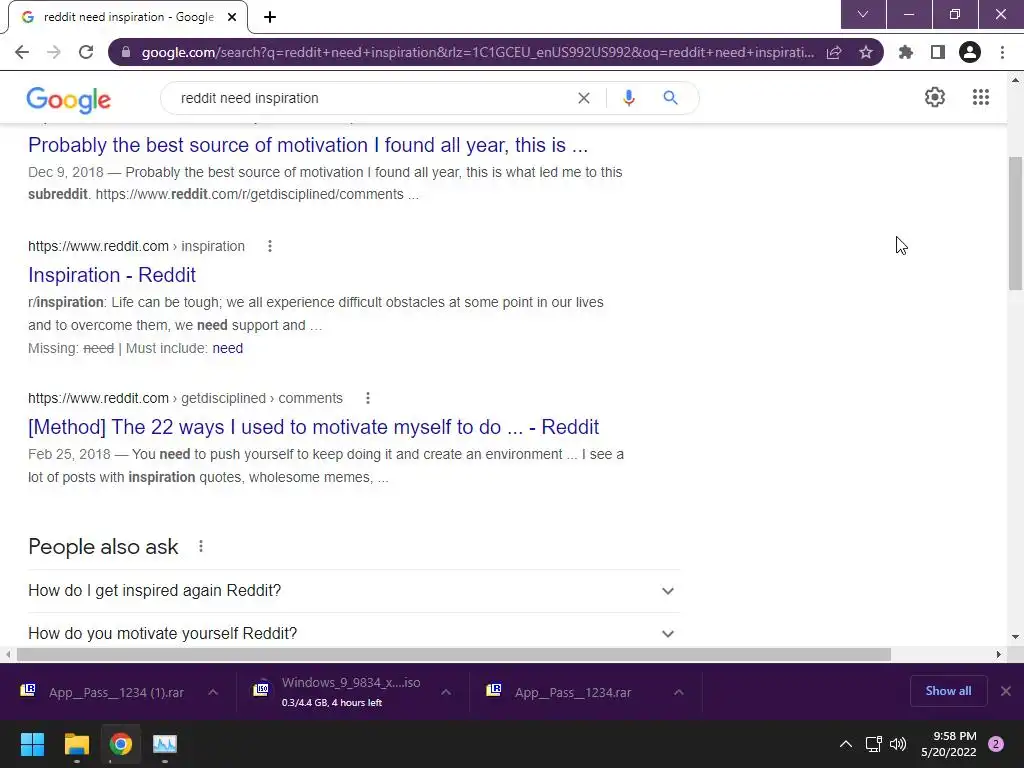The image size is (1024, 768).
Task: Open People also ask options menu
Action: pos(200,547)
